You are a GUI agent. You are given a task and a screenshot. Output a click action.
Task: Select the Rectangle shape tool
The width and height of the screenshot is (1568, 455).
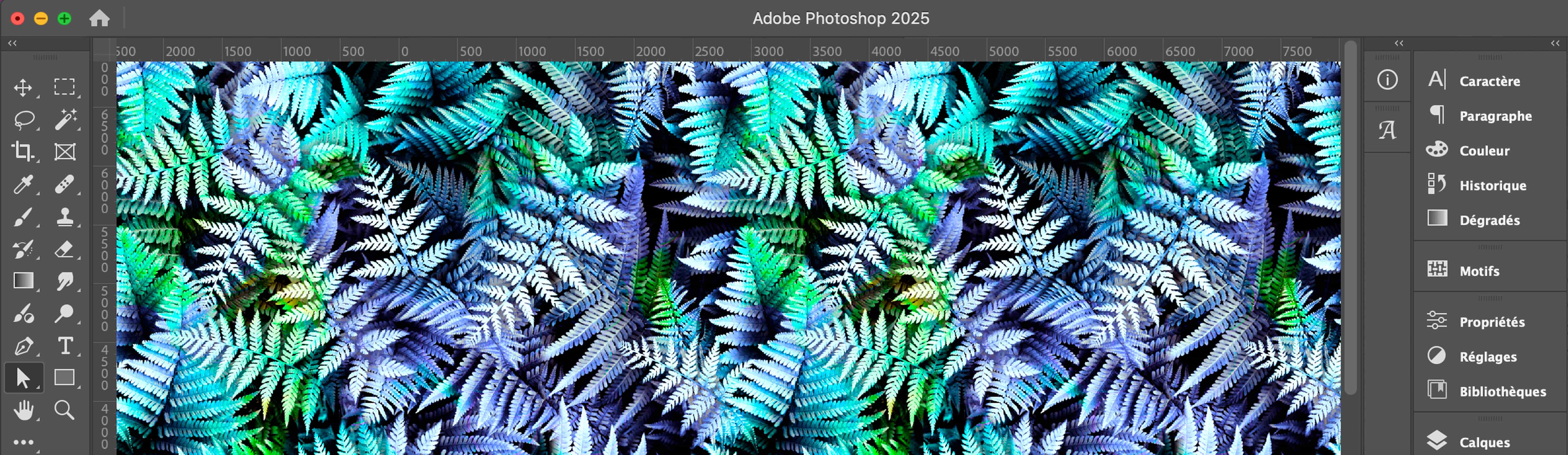(x=65, y=378)
